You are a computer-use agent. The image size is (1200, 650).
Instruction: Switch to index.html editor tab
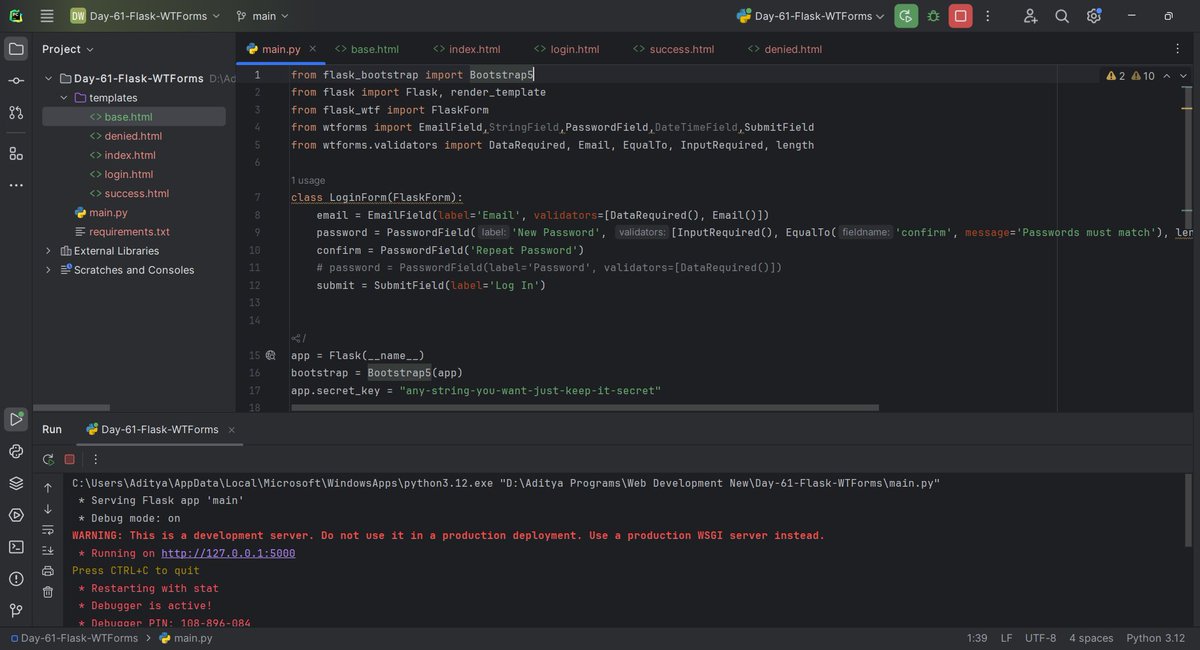coord(467,49)
